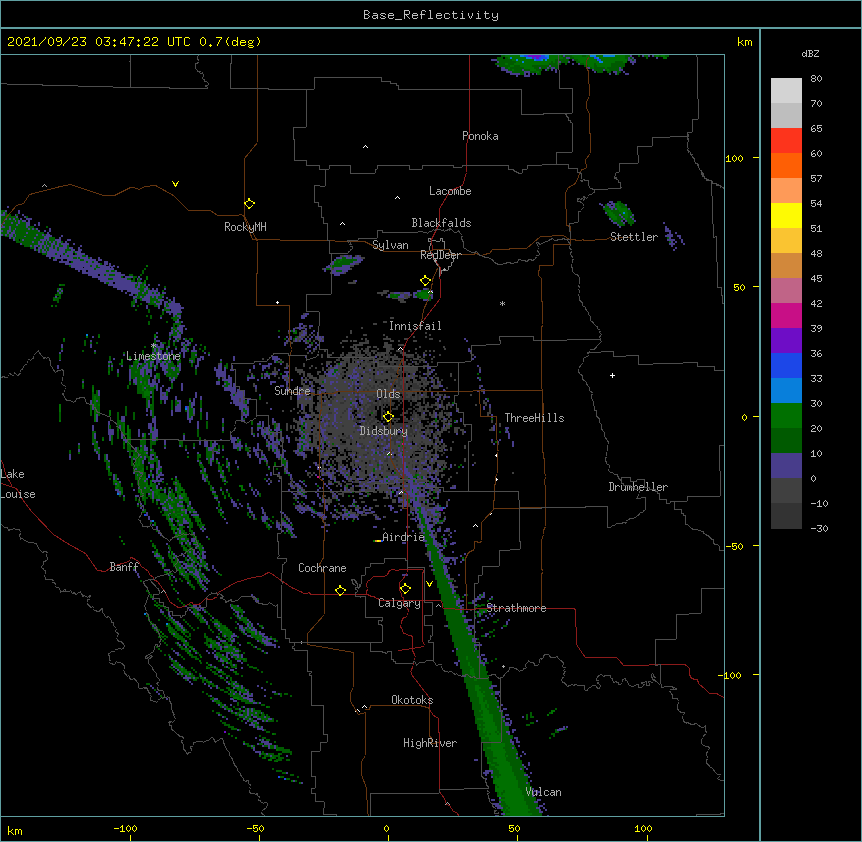Screen dimensions: 862x842
Task: Select the yellow diamond marker between Olds and Didsbury
Action: pyautogui.click(x=388, y=417)
